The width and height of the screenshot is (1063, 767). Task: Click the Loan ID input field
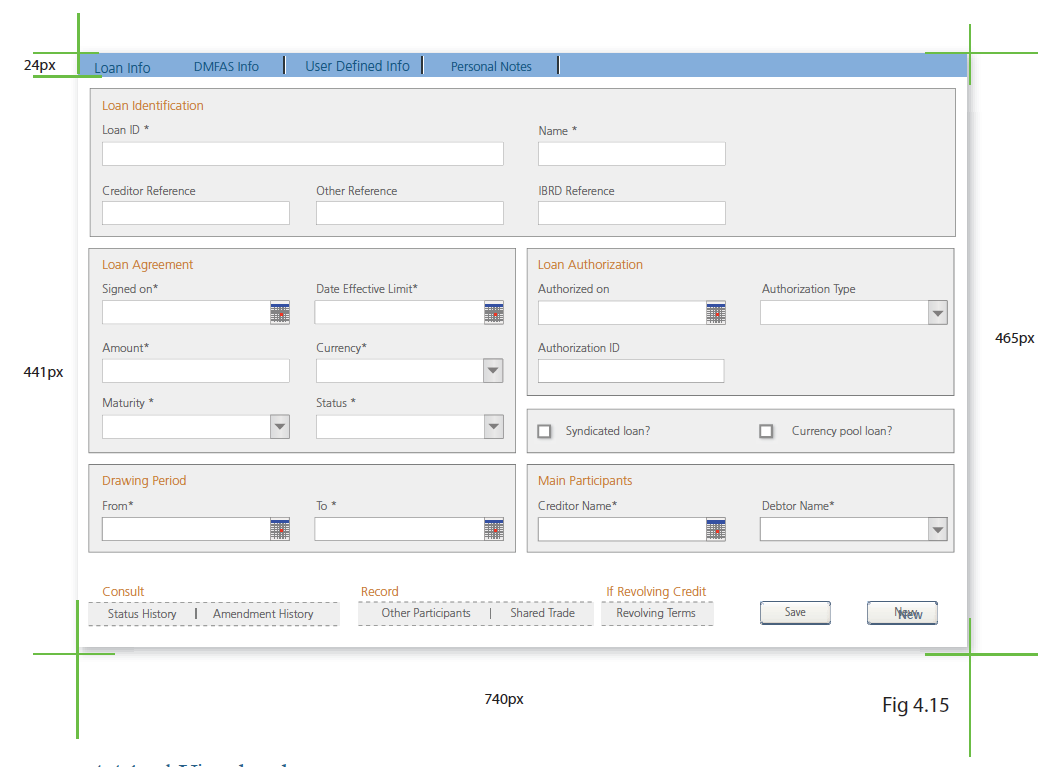pos(302,154)
